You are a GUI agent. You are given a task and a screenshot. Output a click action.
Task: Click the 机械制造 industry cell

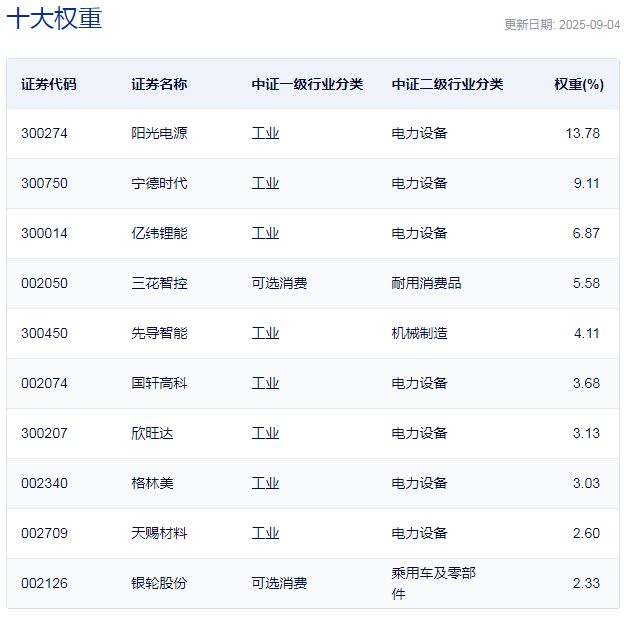(x=419, y=333)
